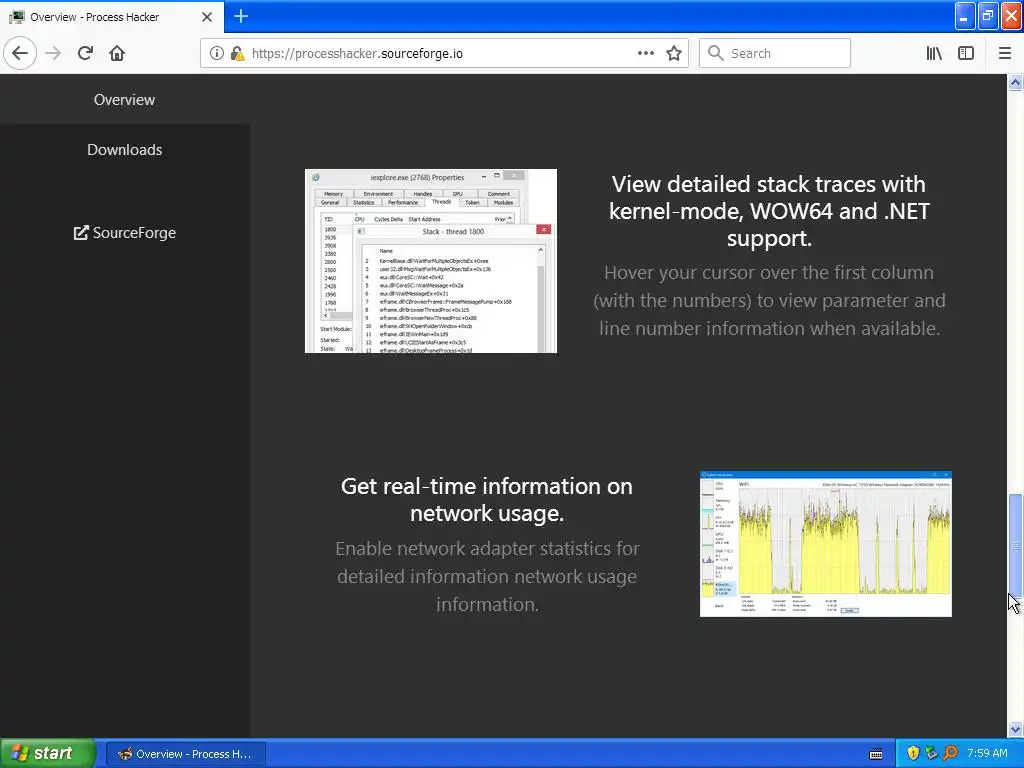Click the network connection tray icon
The height and width of the screenshot is (768, 1024).
point(931,753)
